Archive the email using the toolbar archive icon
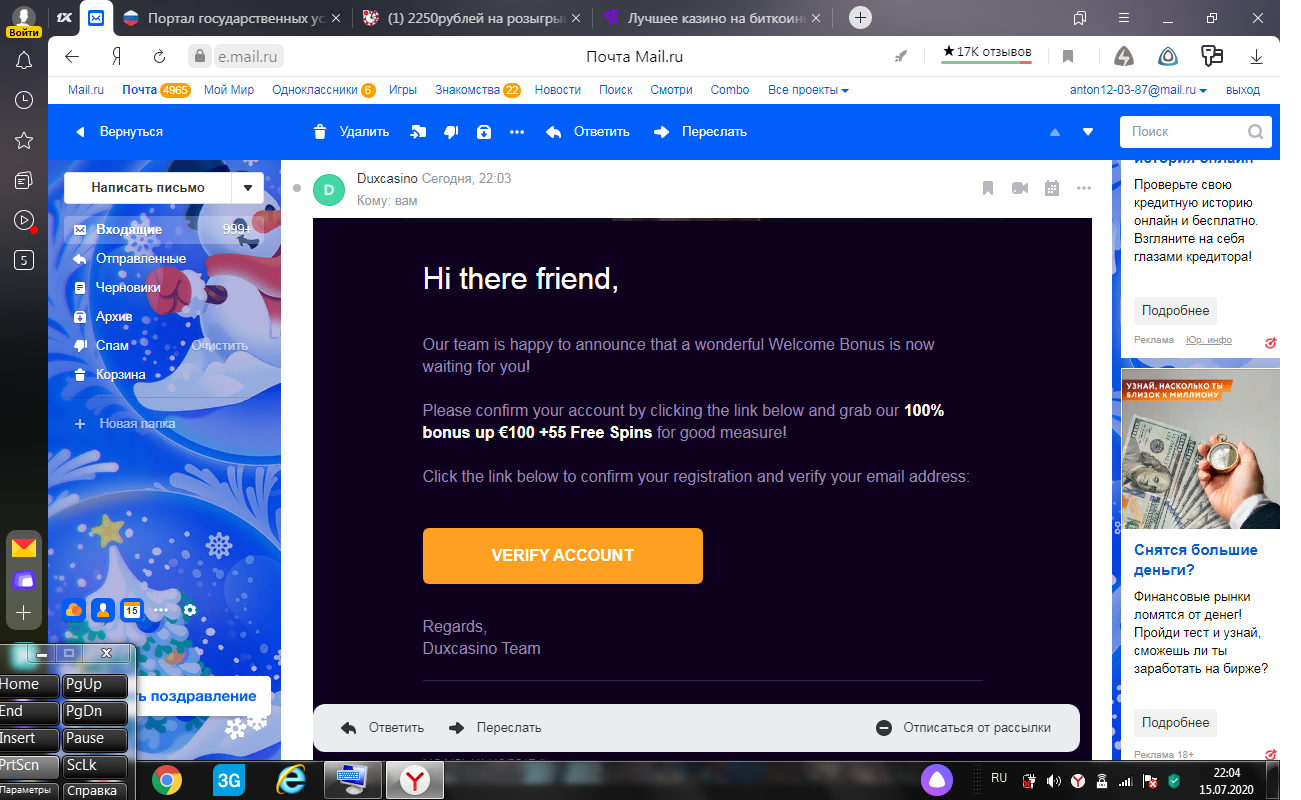Viewport: 1301px width, 800px height. click(x=484, y=132)
